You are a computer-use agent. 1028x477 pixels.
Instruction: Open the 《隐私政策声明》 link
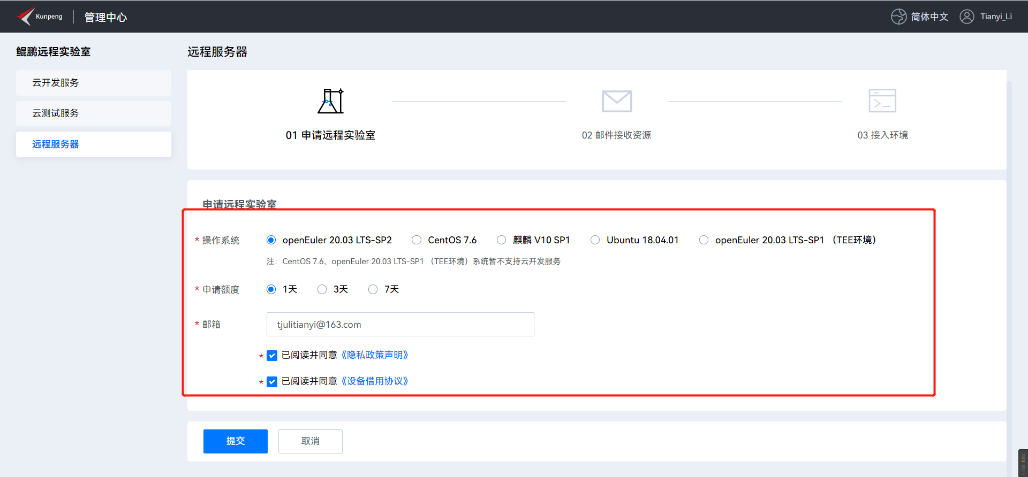coord(376,355)
